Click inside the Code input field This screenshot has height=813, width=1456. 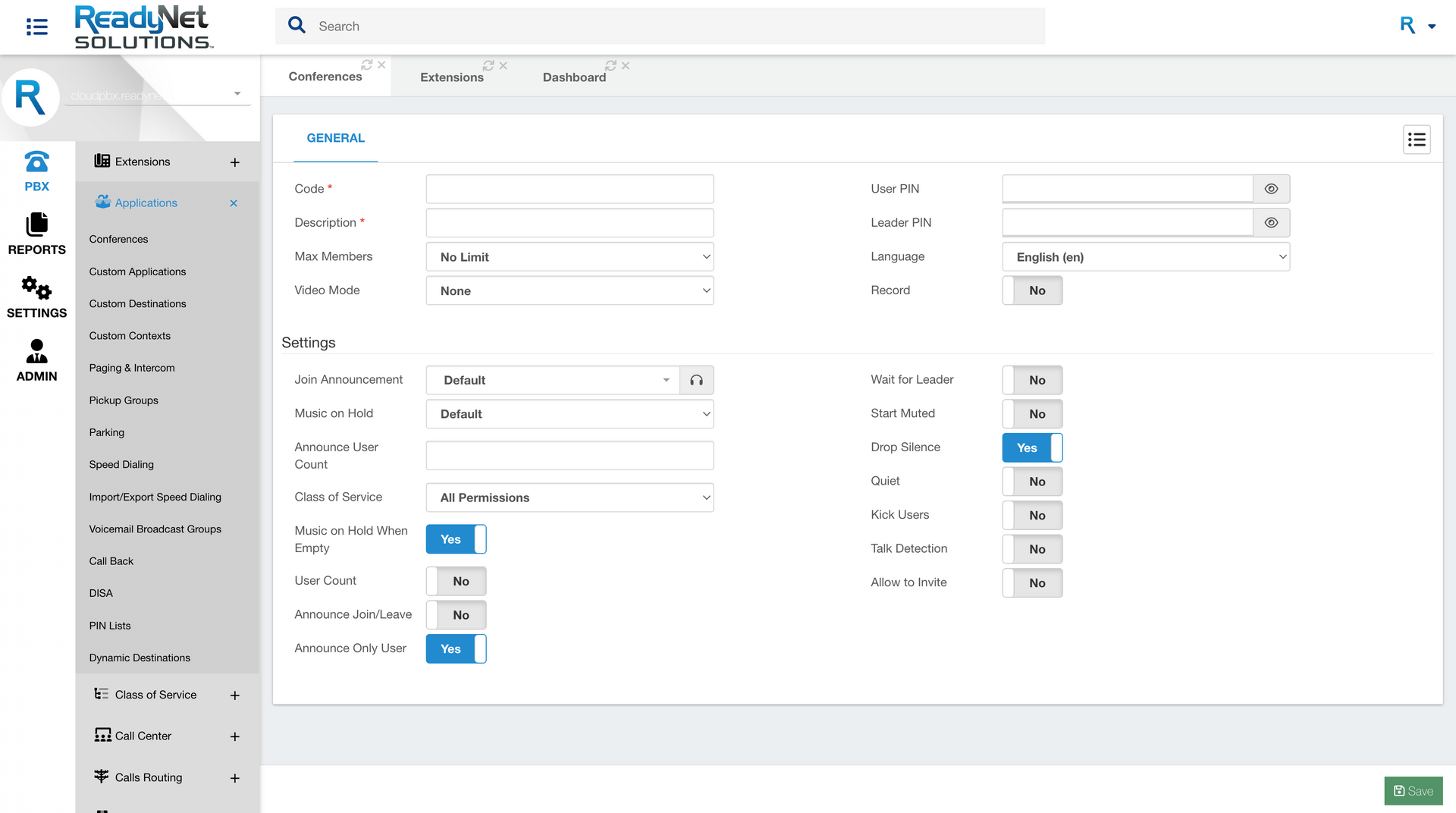[x=570, y=188]
